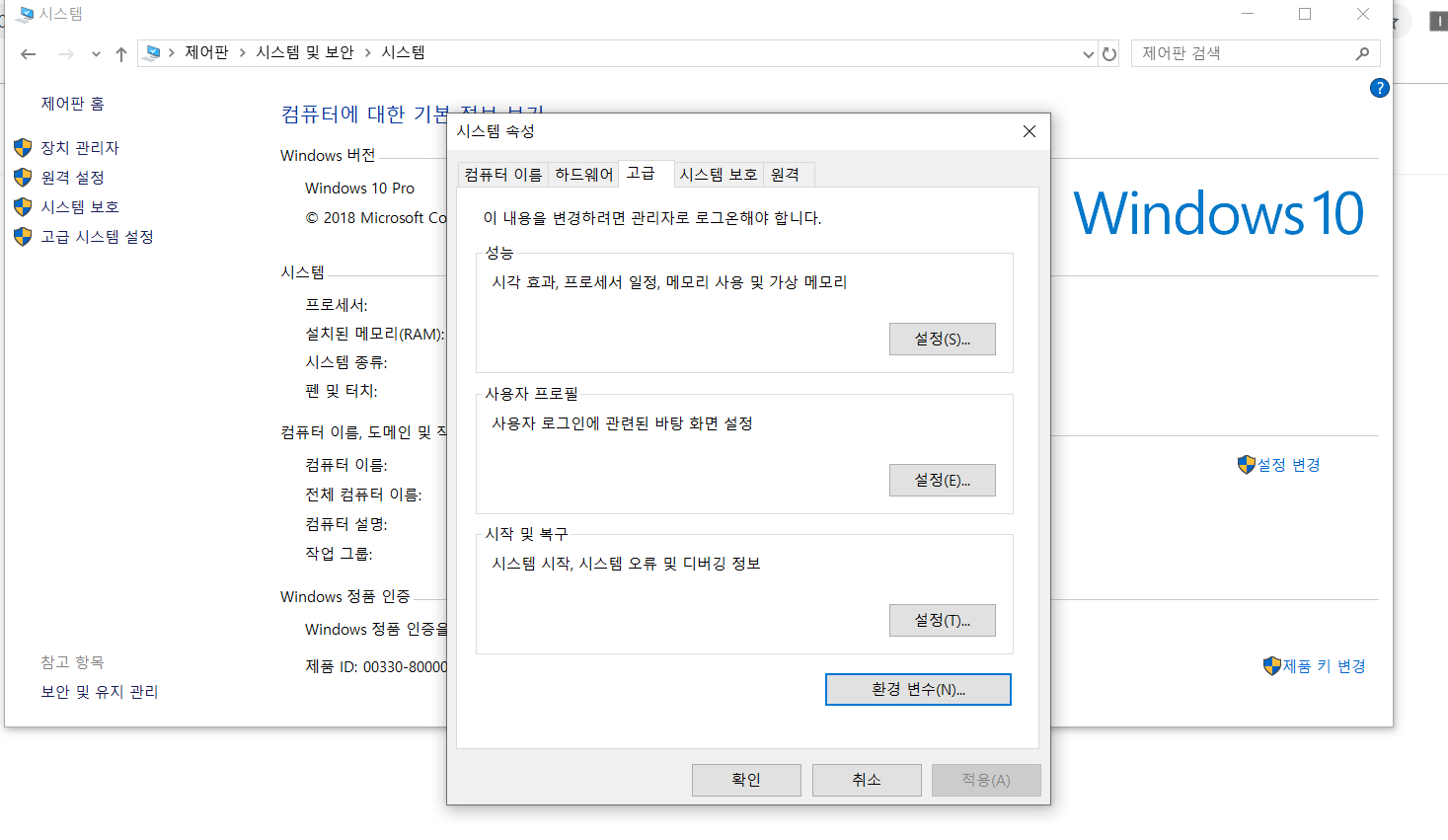Open 장치 관리자 link
The height and width of the screenshot is (840, 1448).
pyautogui.click(x=80, y=148)
